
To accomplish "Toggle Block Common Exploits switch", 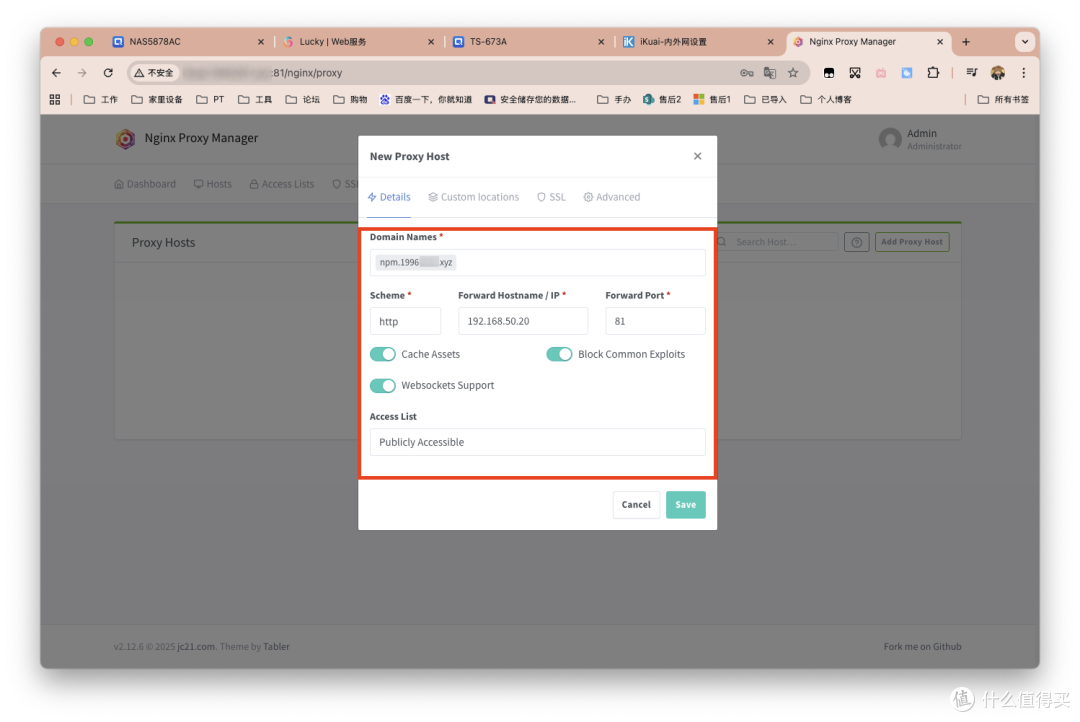I will point(559,354).
